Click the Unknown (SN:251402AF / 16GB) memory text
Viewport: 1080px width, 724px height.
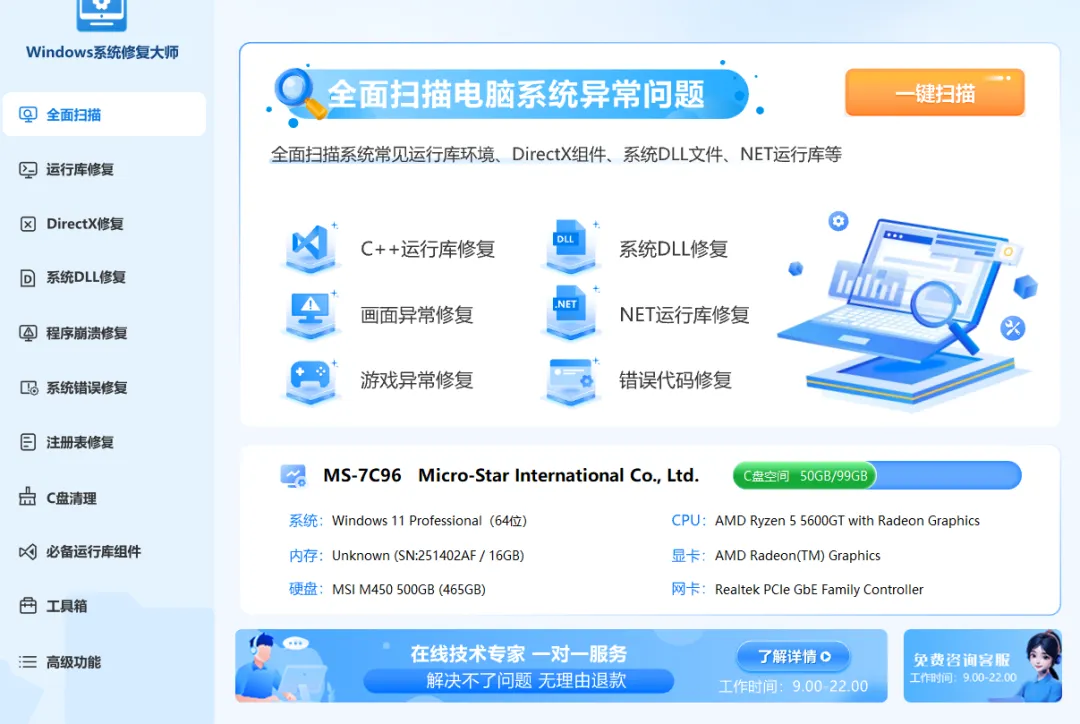(428, 555)
